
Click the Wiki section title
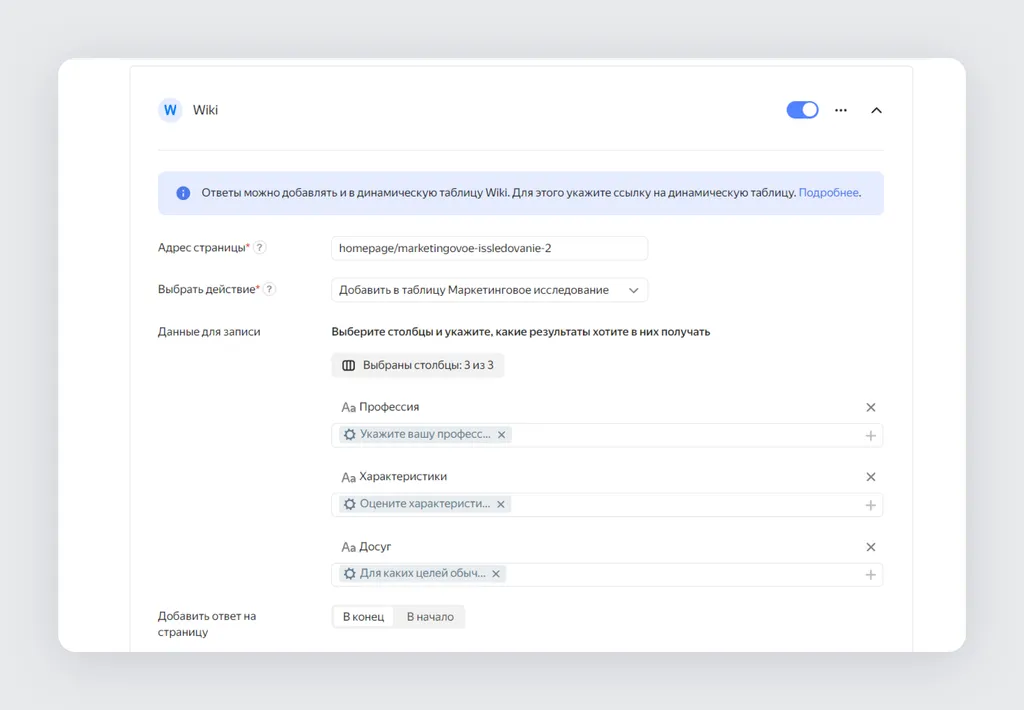(205, 110)
